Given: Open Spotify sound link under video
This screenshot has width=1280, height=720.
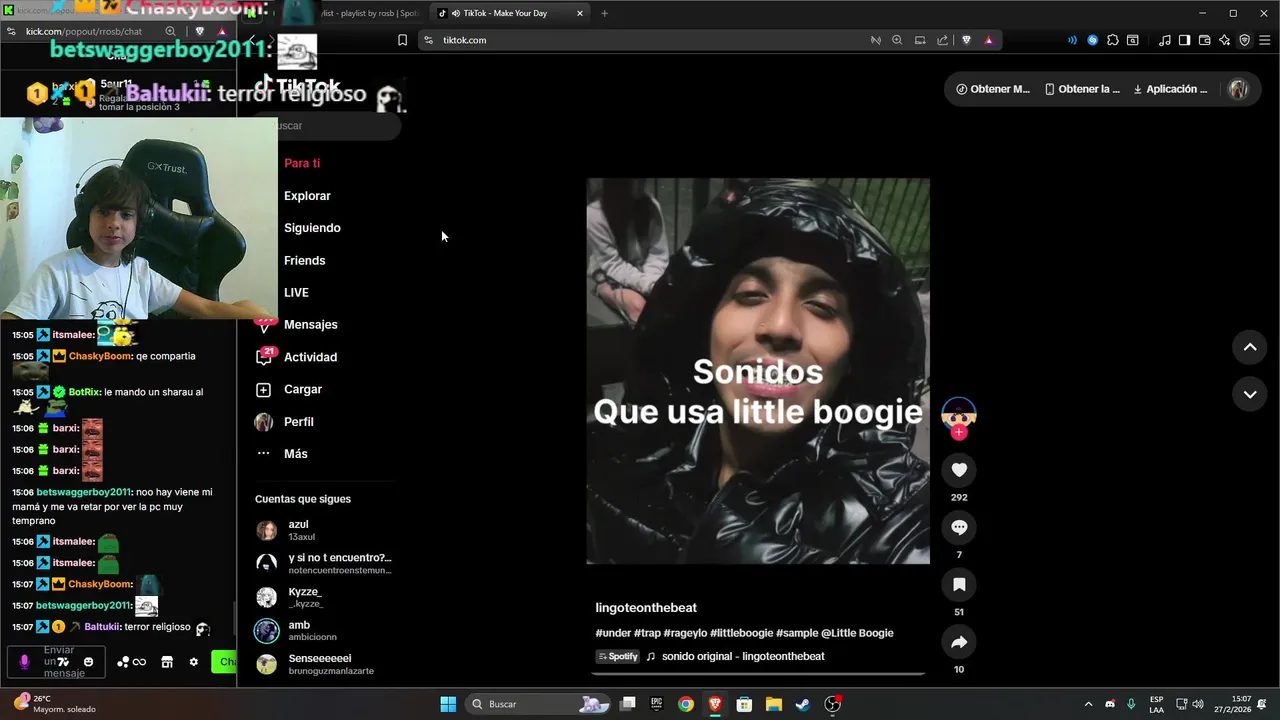Looking at the screenshot, I should pyautogui.click(x=618, y=657).
